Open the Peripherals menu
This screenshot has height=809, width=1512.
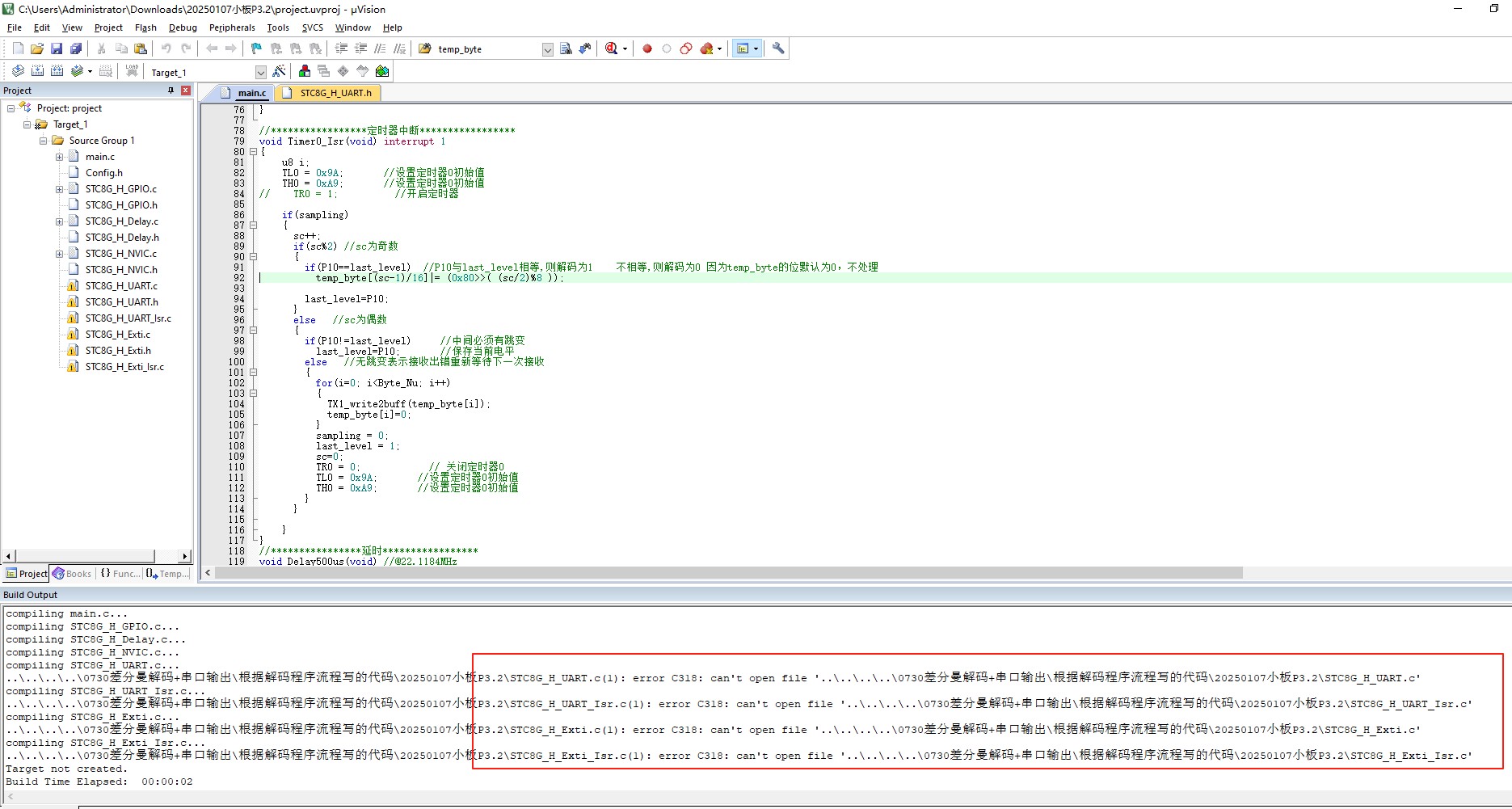[x=232, y=27]
